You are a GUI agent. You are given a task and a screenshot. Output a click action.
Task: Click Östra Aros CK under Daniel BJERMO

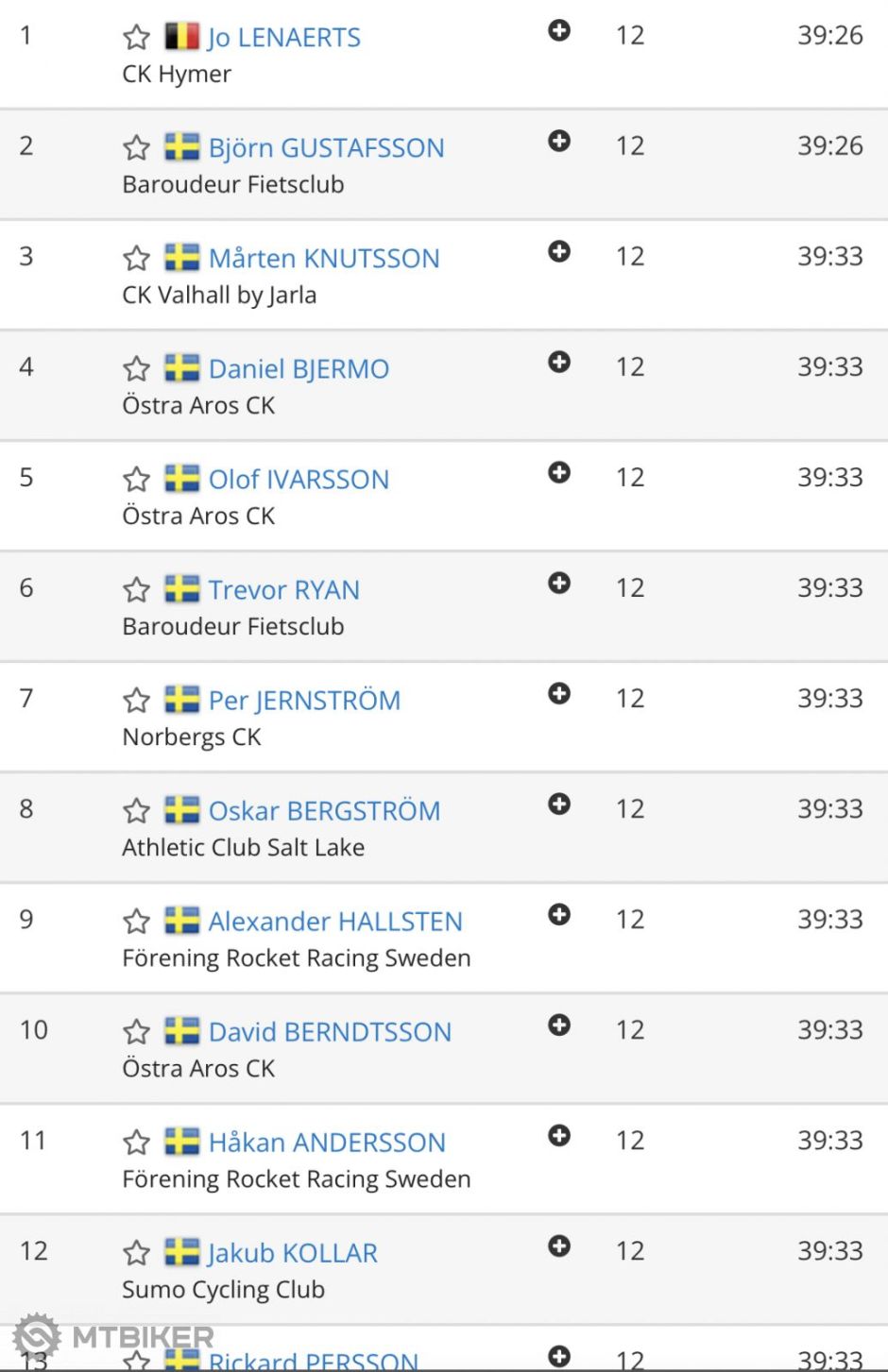[x=198, y=406]
